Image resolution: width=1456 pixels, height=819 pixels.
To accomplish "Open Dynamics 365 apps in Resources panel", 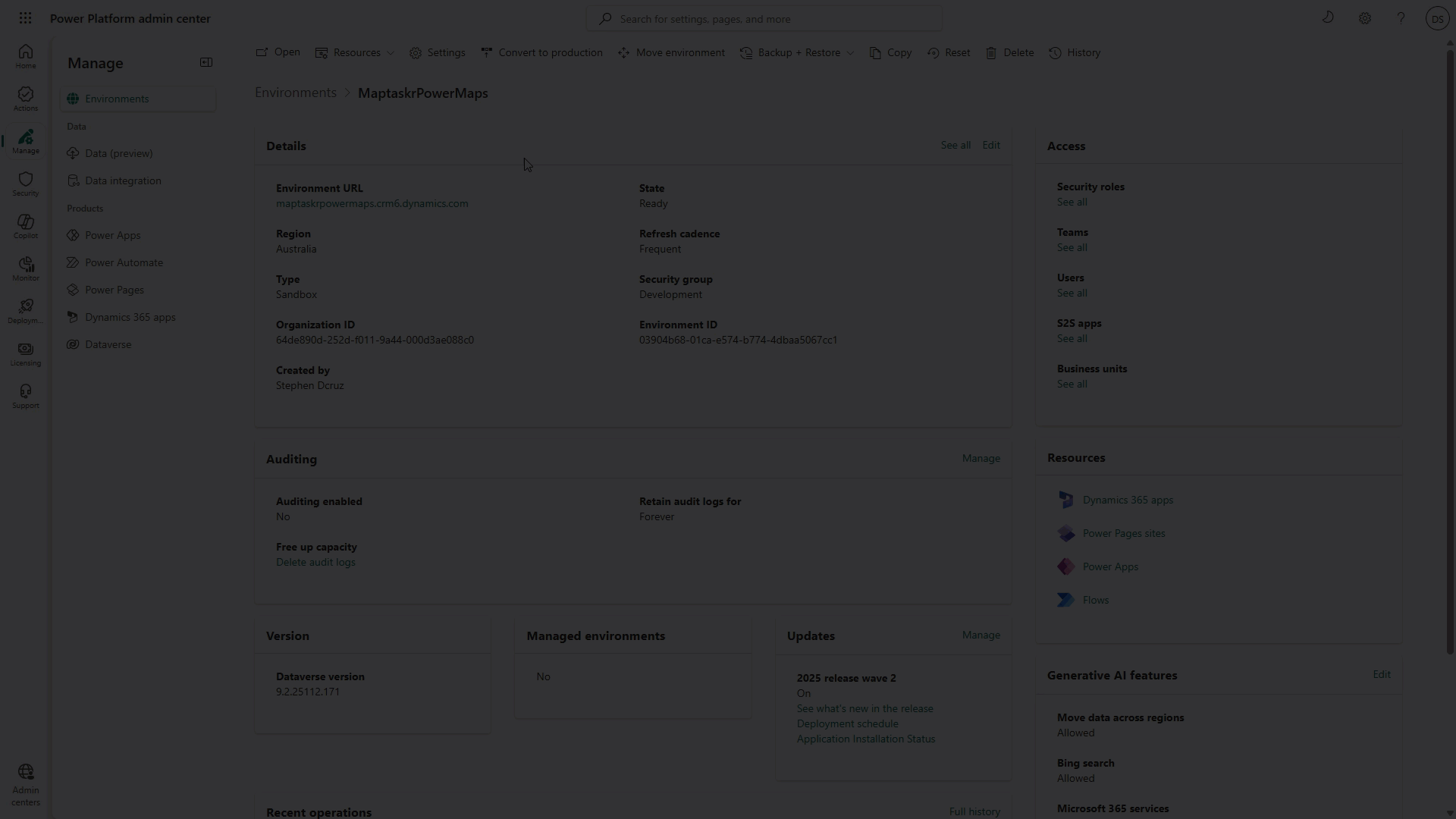I will click(x=1127, y=499).
